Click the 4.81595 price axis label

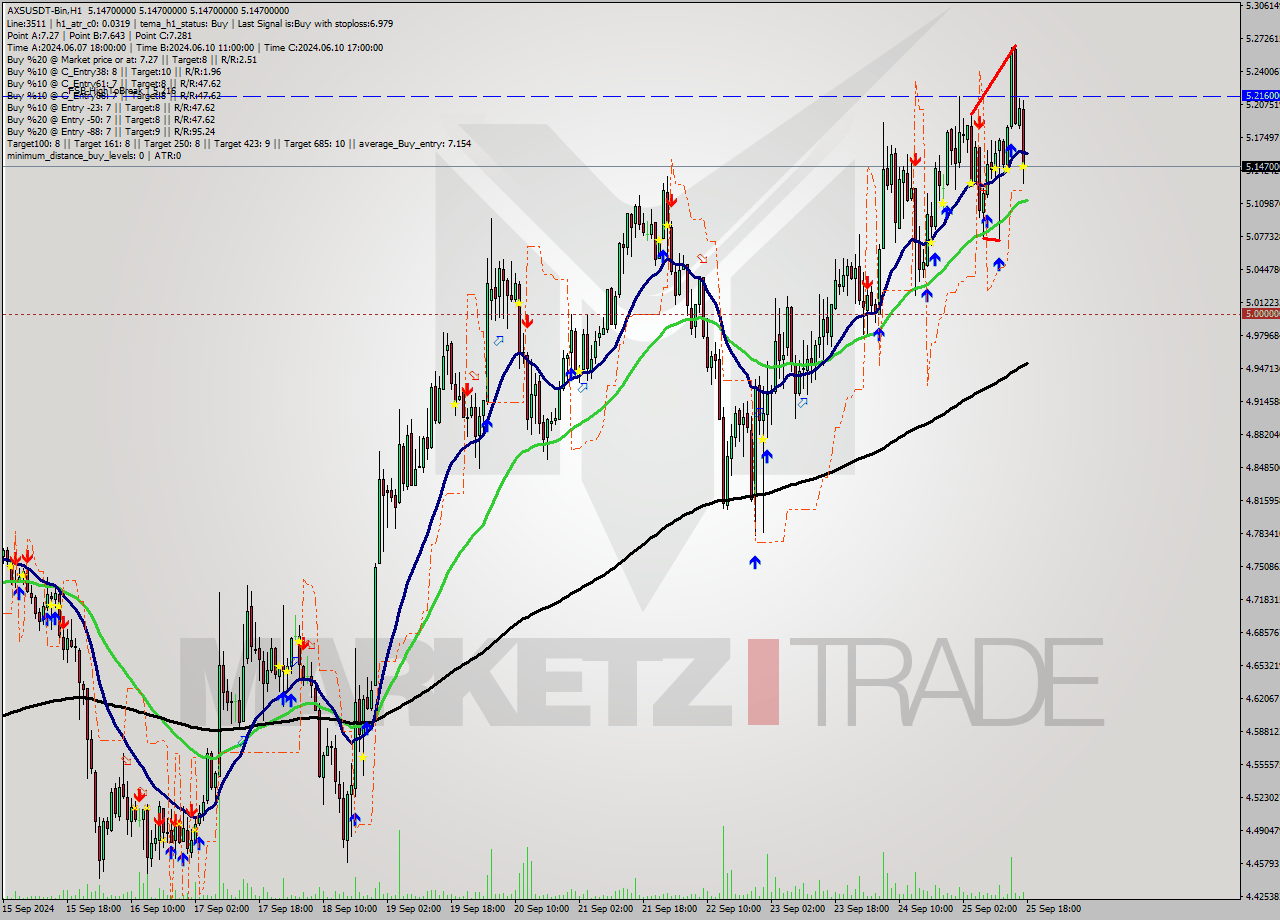(x=1262, y=500)
